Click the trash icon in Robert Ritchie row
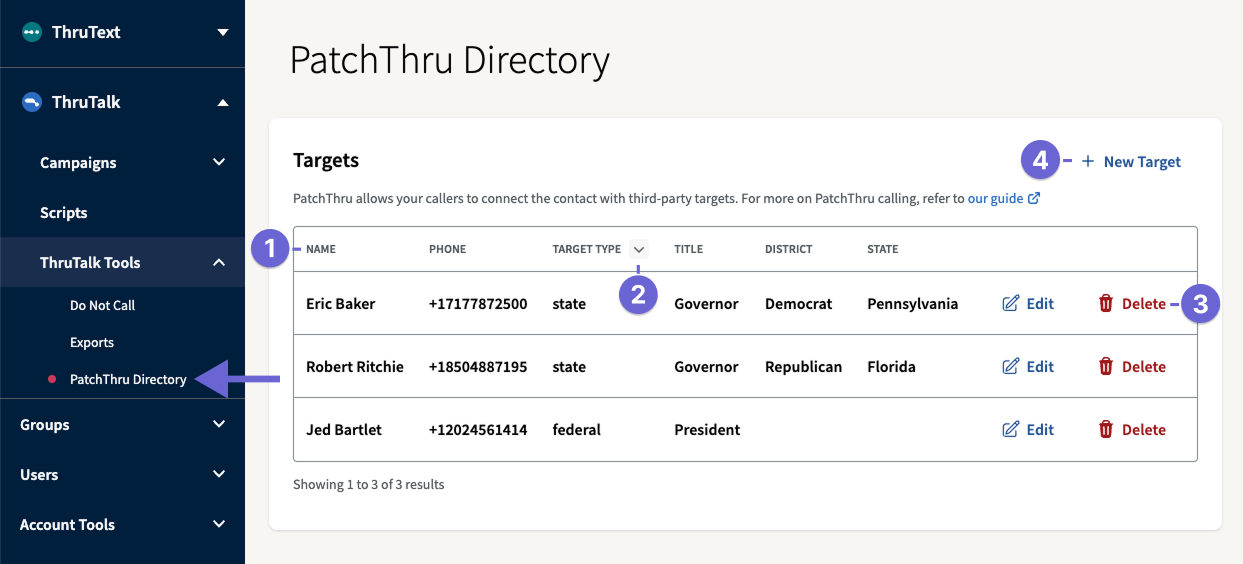 click(1106, 366)
